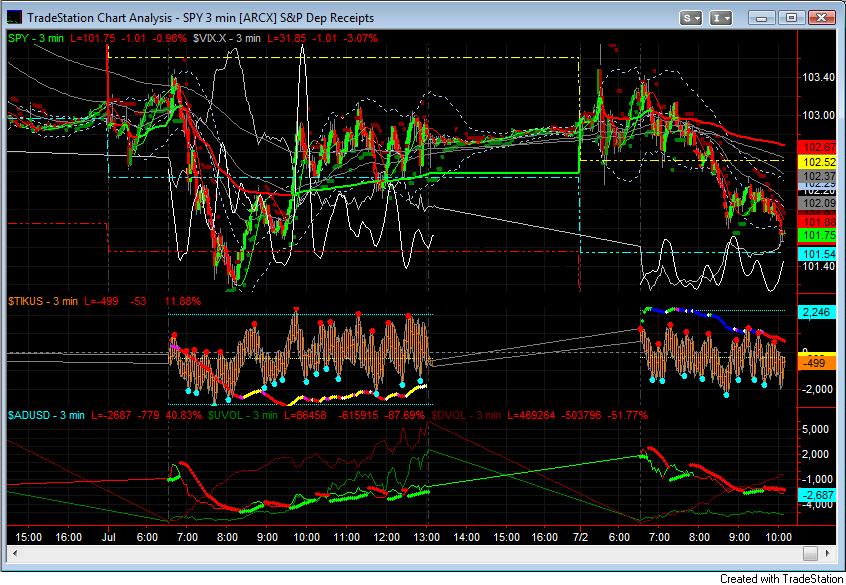846x585 pixels.
Task: Click the 14:00 time axis label
Action: tap(466, 537)
